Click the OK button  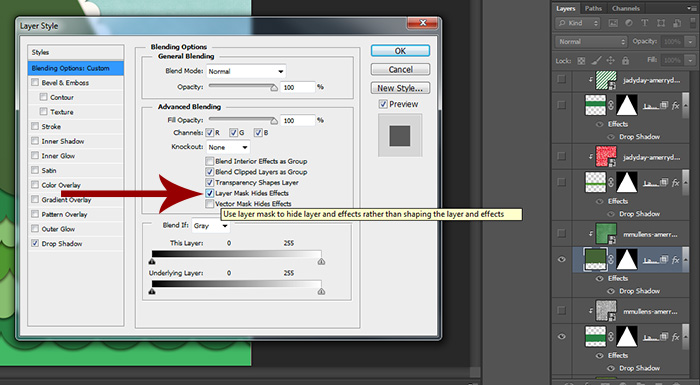400,51
